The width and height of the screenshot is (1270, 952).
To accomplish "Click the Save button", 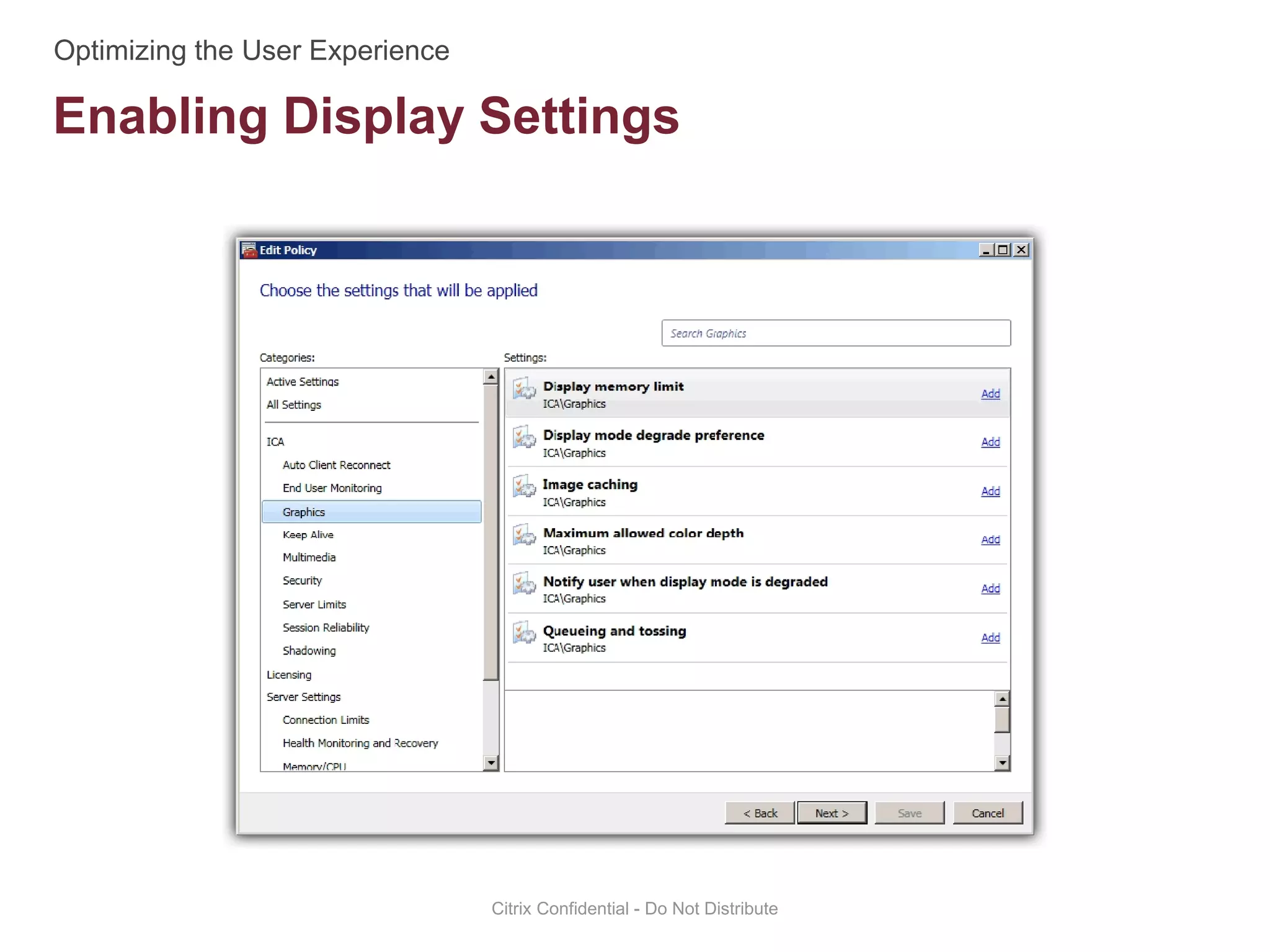I will coord(910,813).
